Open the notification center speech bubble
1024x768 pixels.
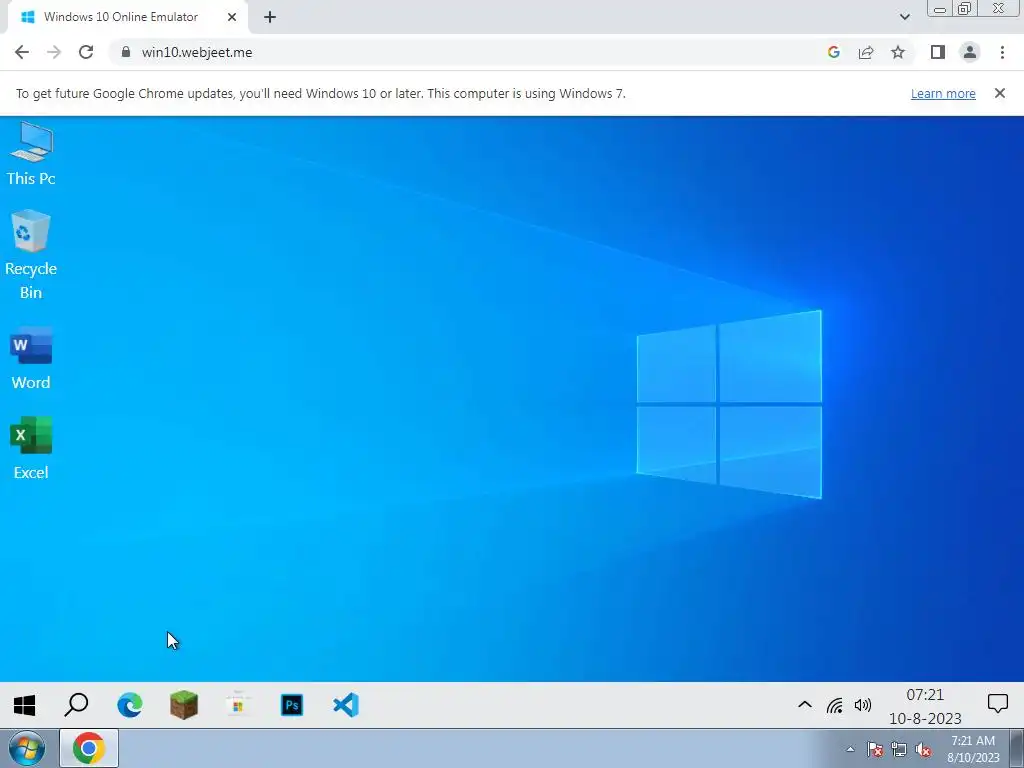[x=997, y=704]
